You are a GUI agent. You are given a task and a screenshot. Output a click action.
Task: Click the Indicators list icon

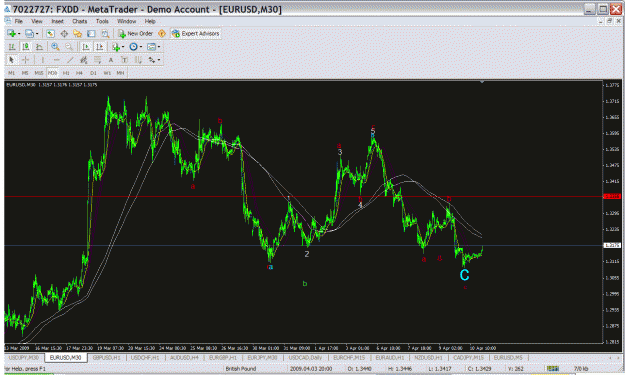[x=116, y=47]
